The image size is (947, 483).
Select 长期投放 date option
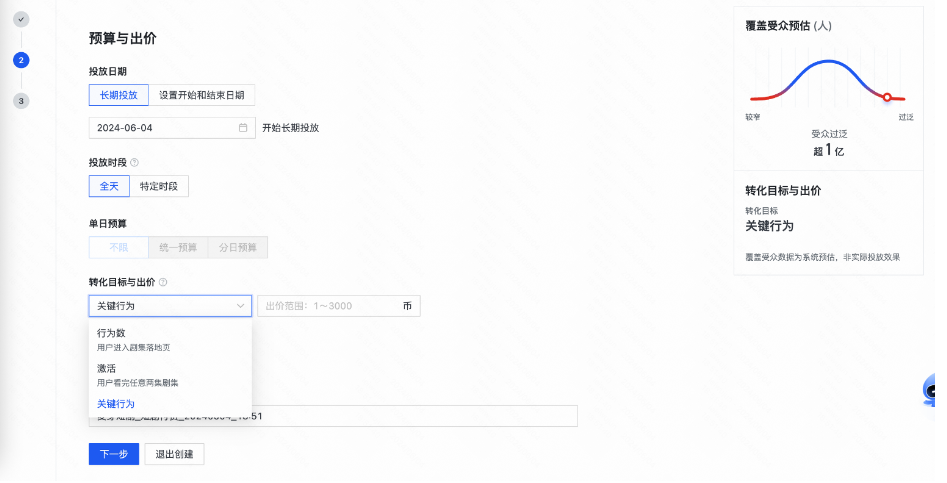pyautogui.click(x=118, y=95)
